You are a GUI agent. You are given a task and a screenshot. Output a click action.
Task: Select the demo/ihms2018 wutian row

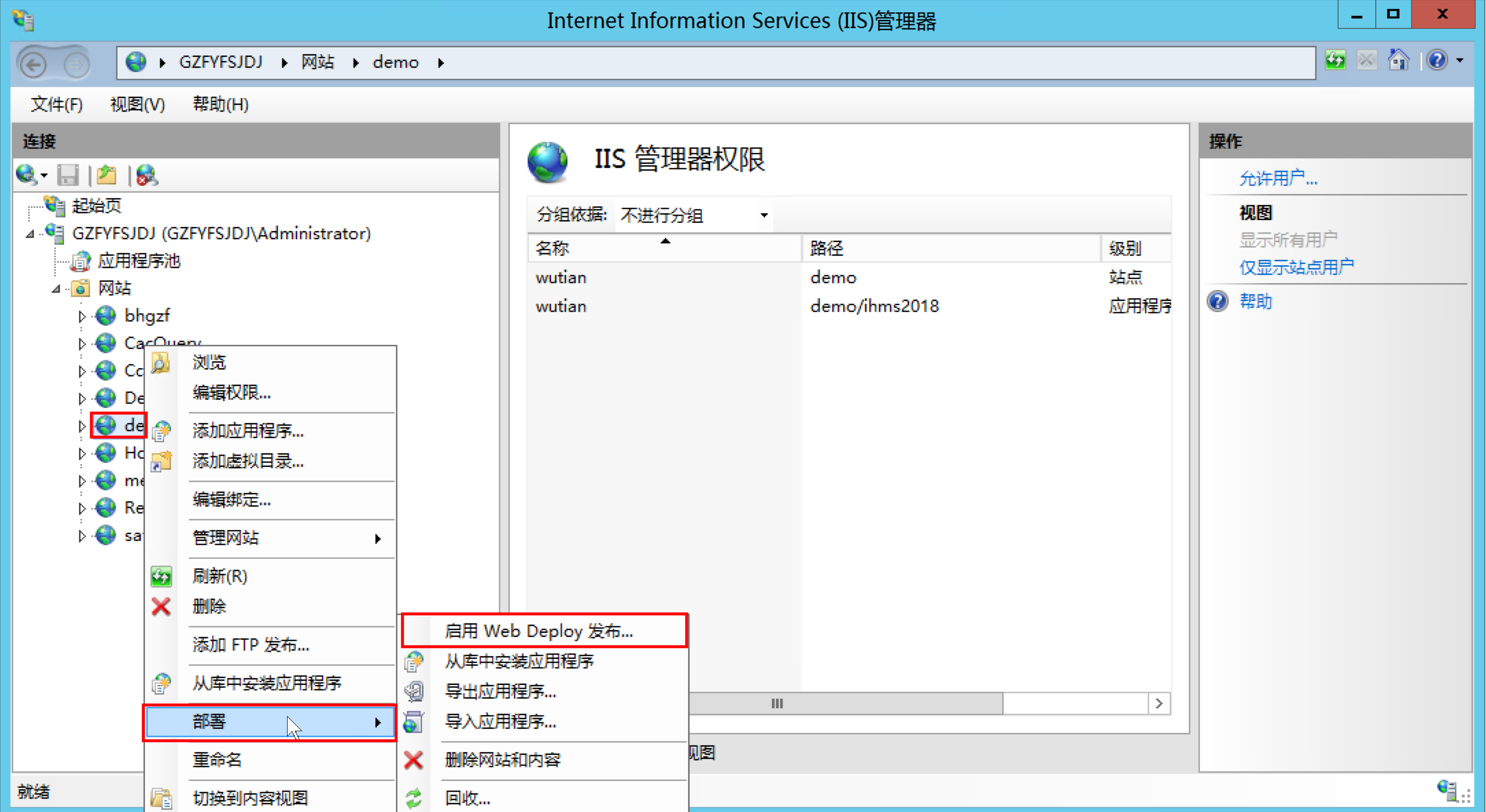click(874, 306)
